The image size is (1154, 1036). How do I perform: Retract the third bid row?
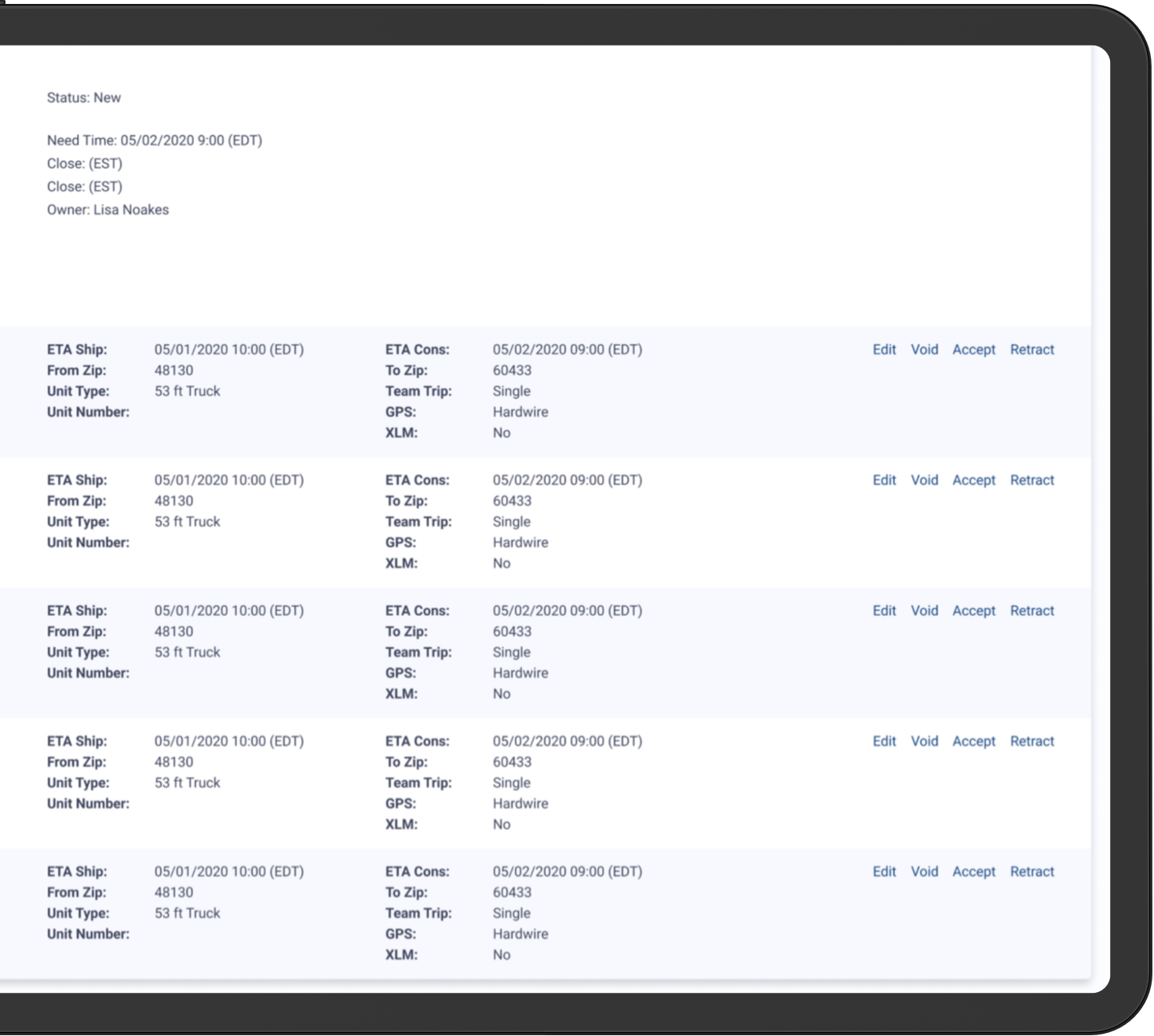tap(1032, 611)
